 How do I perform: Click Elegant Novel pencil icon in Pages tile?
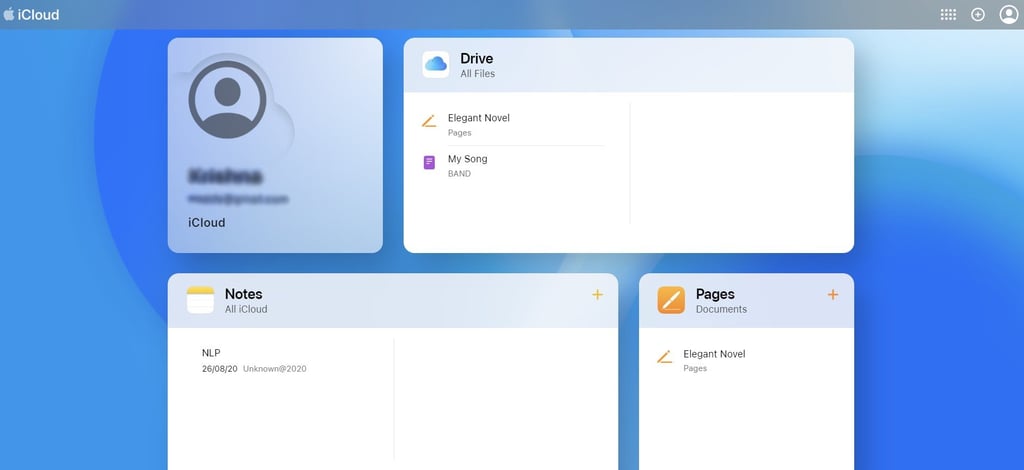click(x=664, y=357)
